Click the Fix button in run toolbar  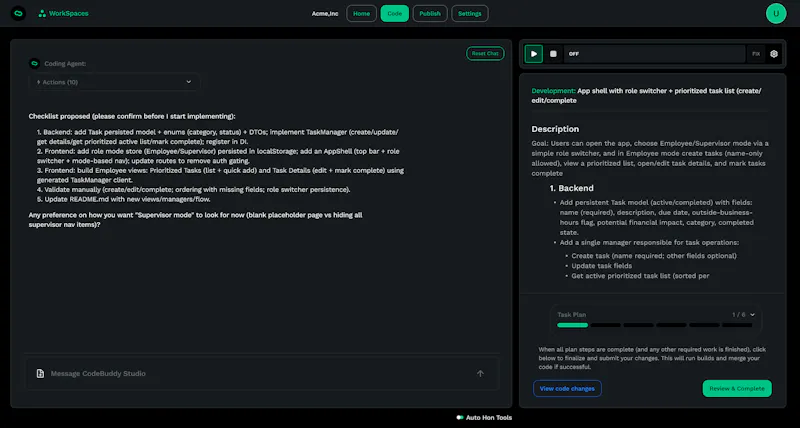(756, 54)
